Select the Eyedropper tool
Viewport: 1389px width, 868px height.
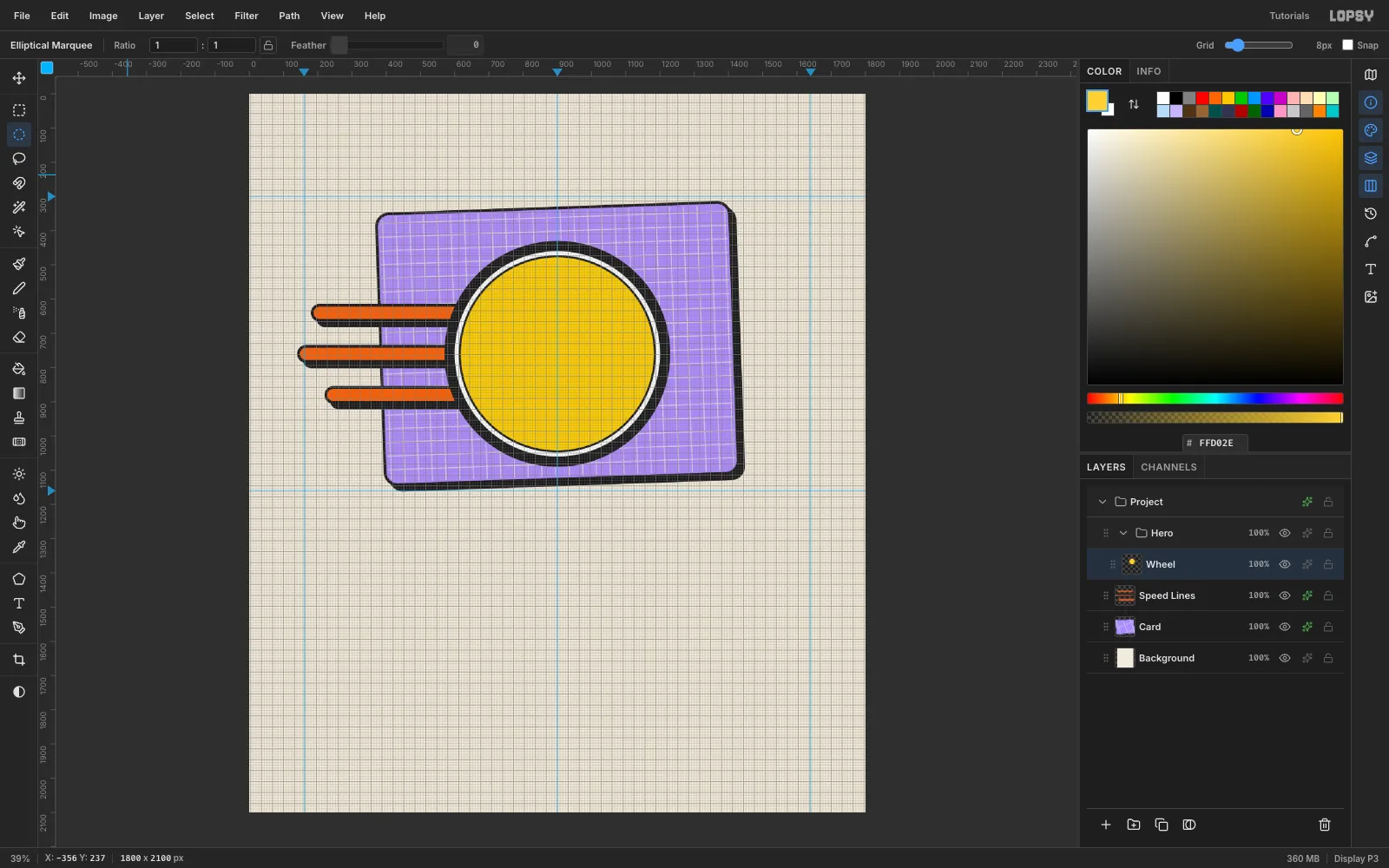[19, 547]
